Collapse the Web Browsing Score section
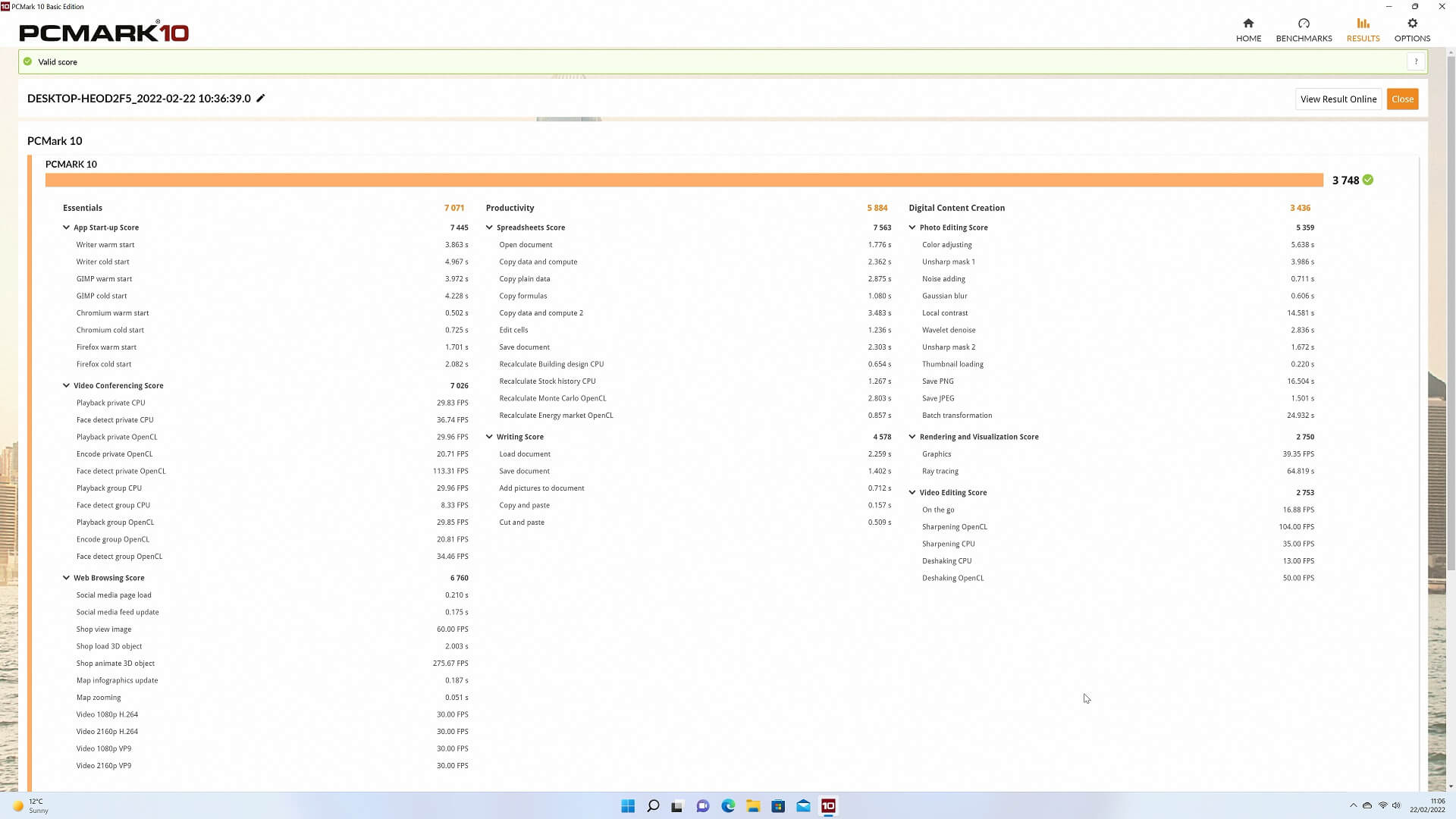1456x819 pixels. [x=67, y=578]
